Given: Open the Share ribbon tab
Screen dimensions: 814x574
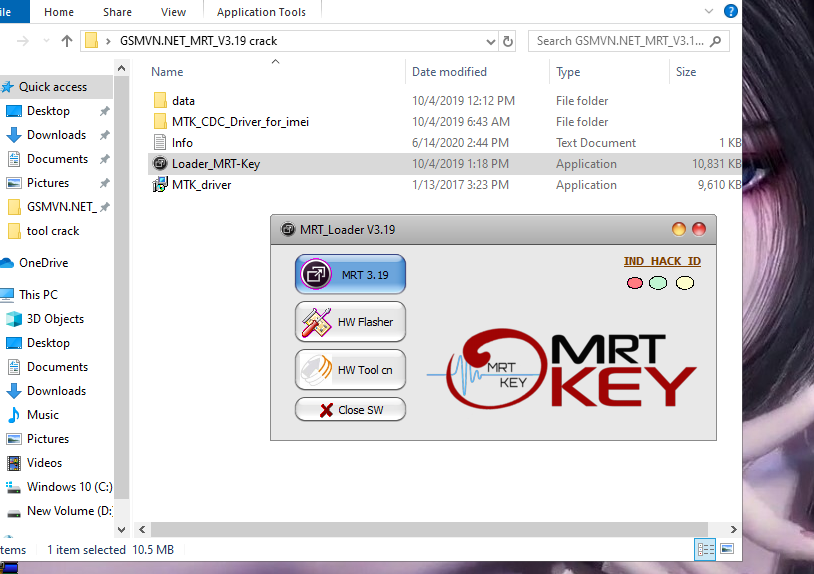Looking at the screenshot, I should [117, 12].
